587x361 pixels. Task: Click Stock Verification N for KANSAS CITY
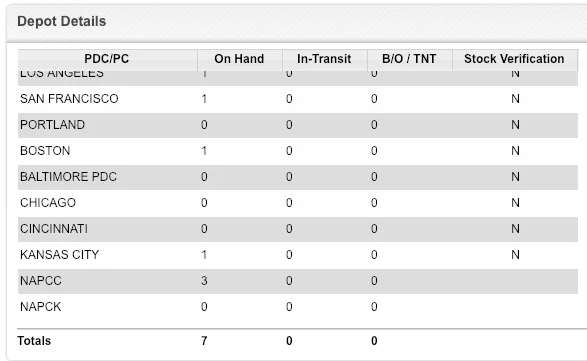click(515, 255)
